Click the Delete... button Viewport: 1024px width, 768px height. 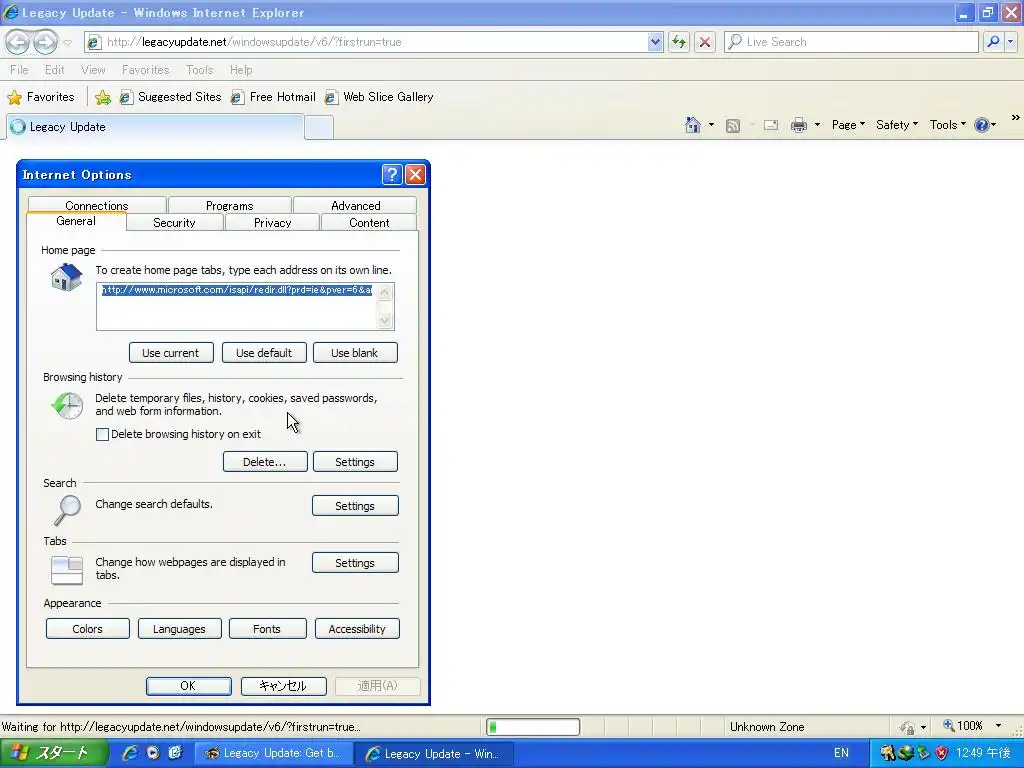pos(264,462)
